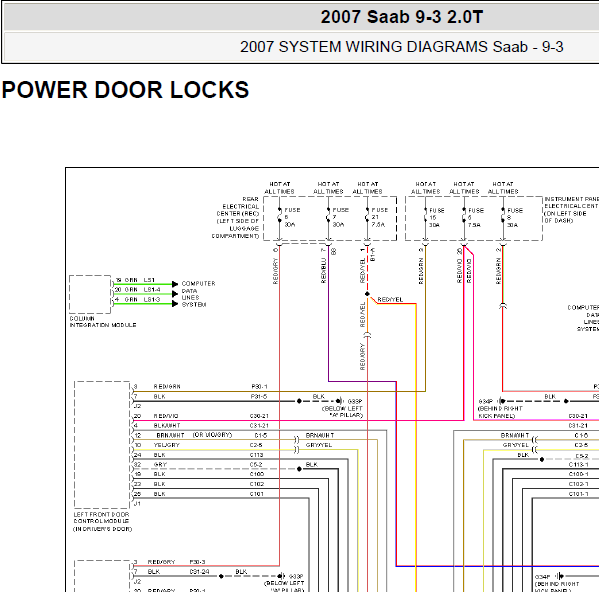The image size is (599, 592).
Task: Select "C2-5" on the YEL/GRY pin 10 row
Action: 256,445
